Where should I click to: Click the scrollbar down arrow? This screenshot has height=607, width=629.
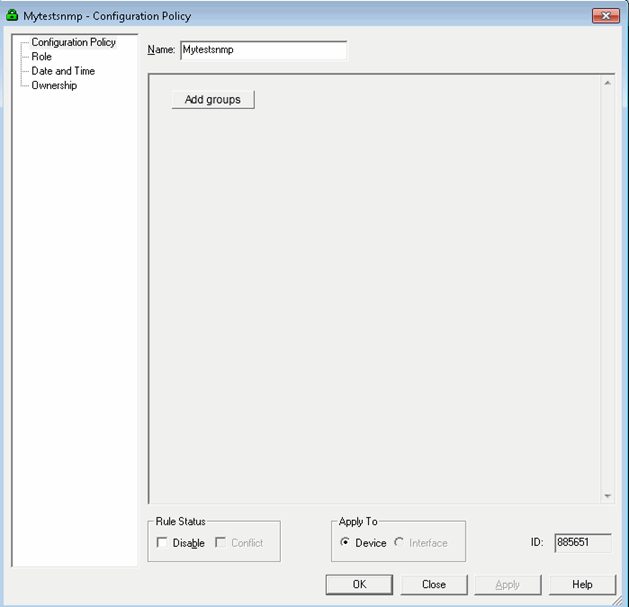[x=607, y=496]
